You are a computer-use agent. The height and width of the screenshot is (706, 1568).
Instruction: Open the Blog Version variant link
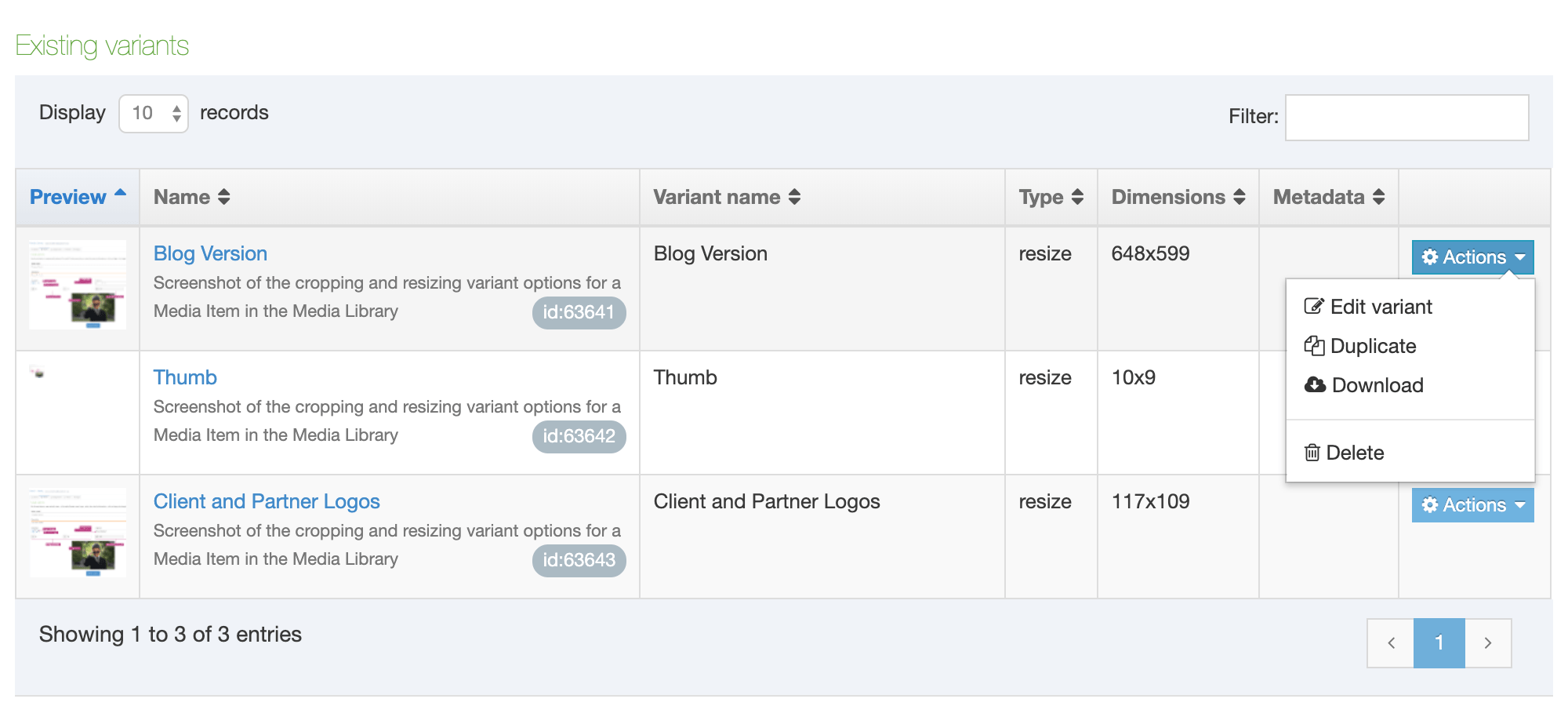[x=210, y=253]
